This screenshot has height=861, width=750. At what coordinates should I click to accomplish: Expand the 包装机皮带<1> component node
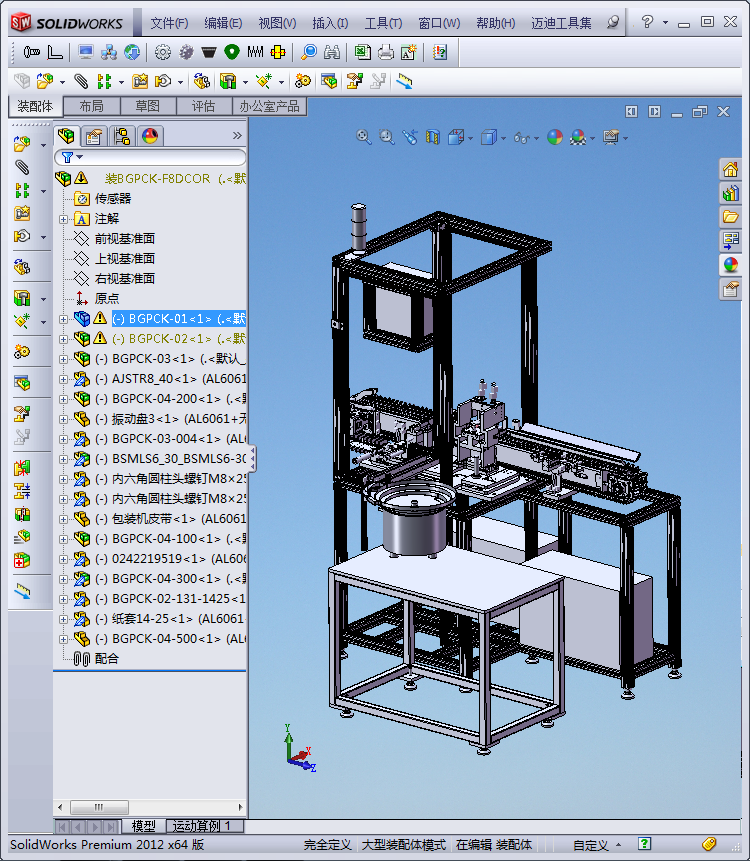click(x=63, y=519)
